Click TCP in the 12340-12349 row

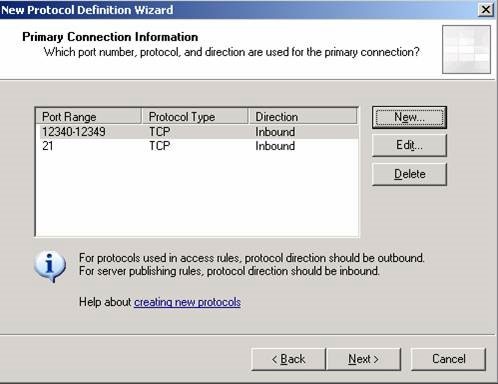[x=160, y=132]
